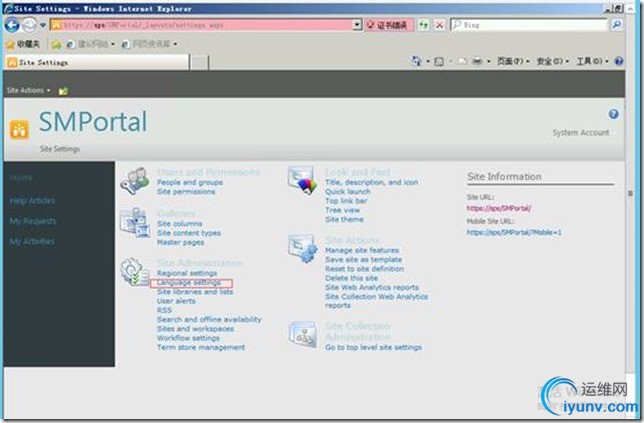The width and height of the screenshot is (644, 423).
Task: Open the RSS settings link
Action: pyautogui.click(x=164, y=310)
